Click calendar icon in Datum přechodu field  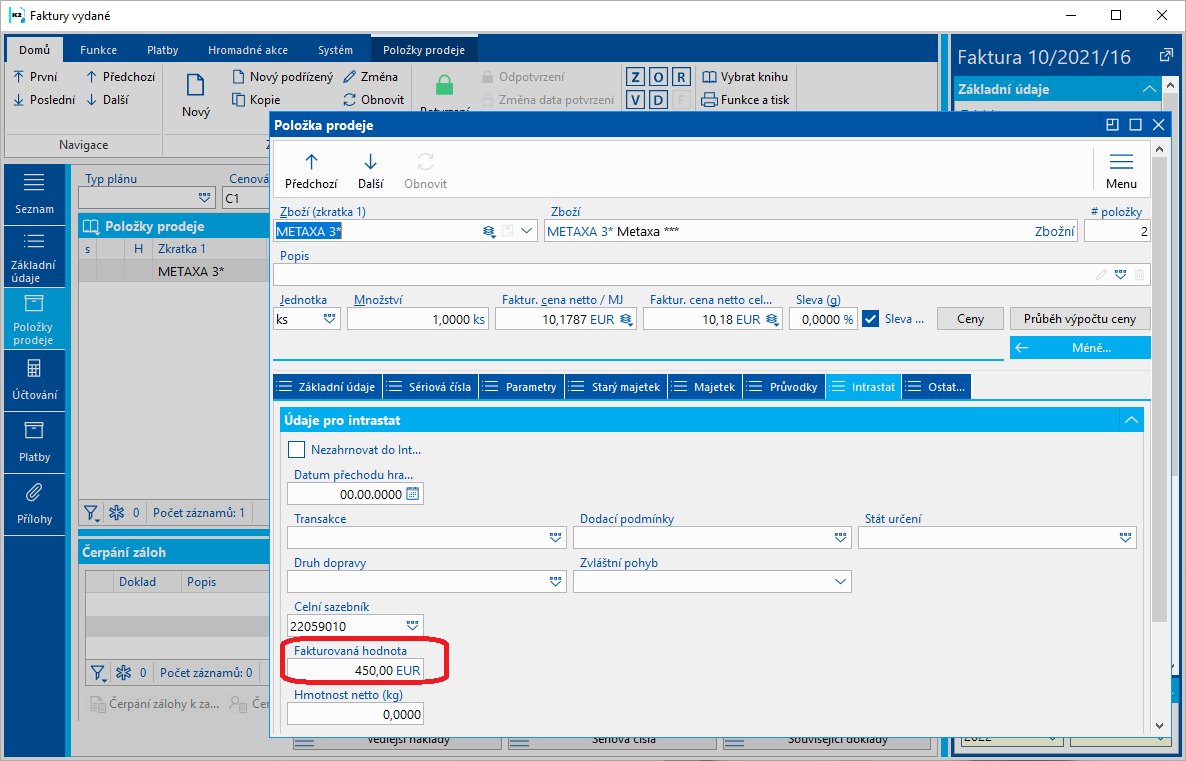(x=412, y=494)
